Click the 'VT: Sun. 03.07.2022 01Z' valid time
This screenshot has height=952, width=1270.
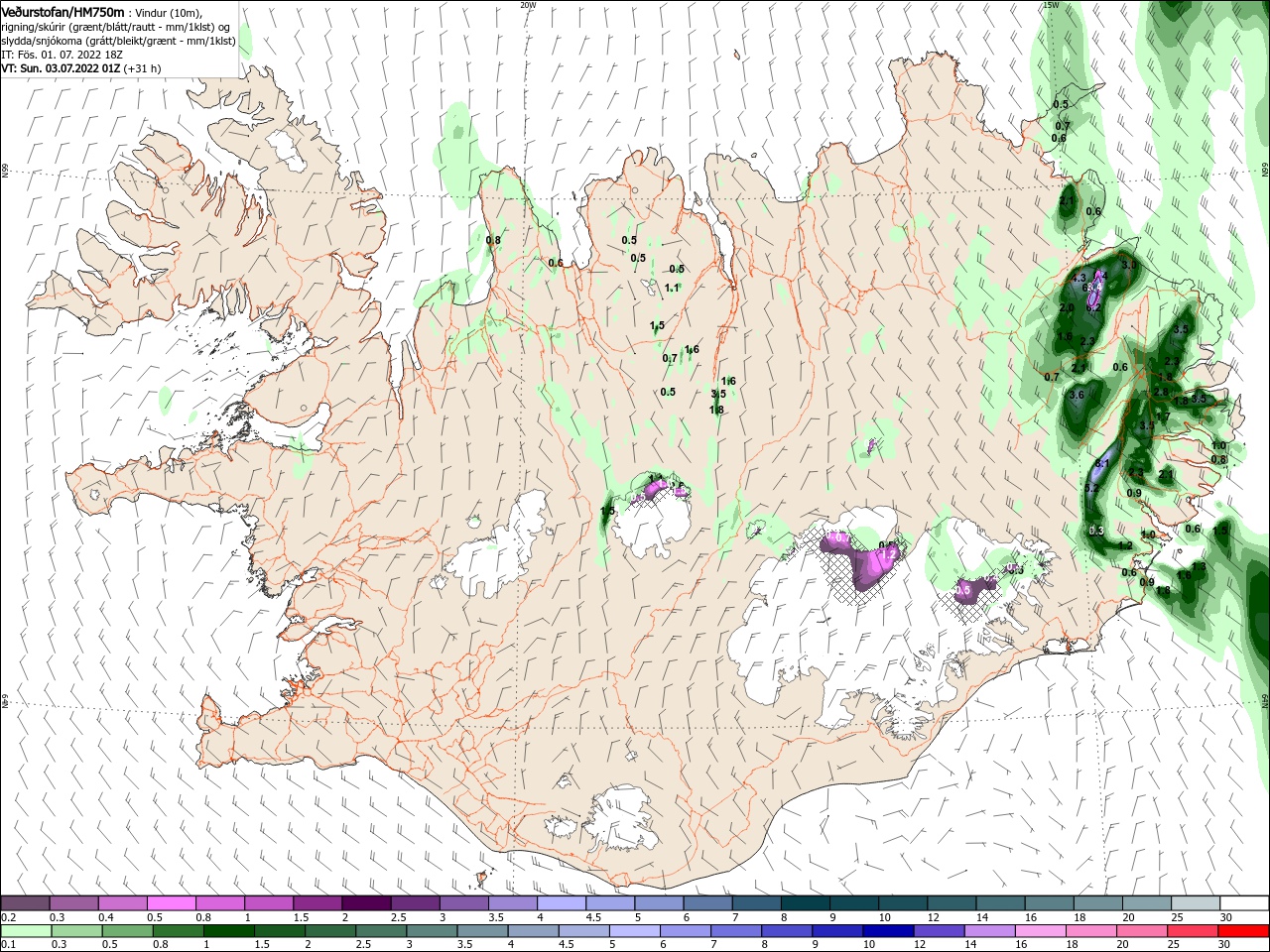[61, 68]
